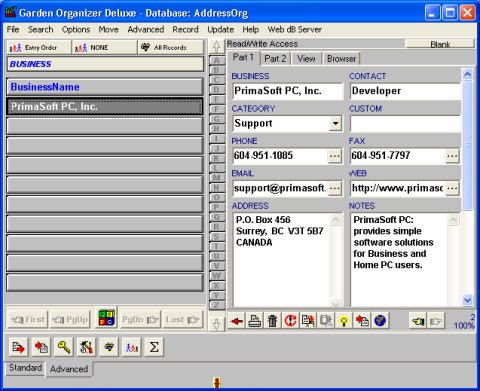The width and height of the screenshot is (480, 391).
Task: Open the Options menu
Action: [76, 29]
